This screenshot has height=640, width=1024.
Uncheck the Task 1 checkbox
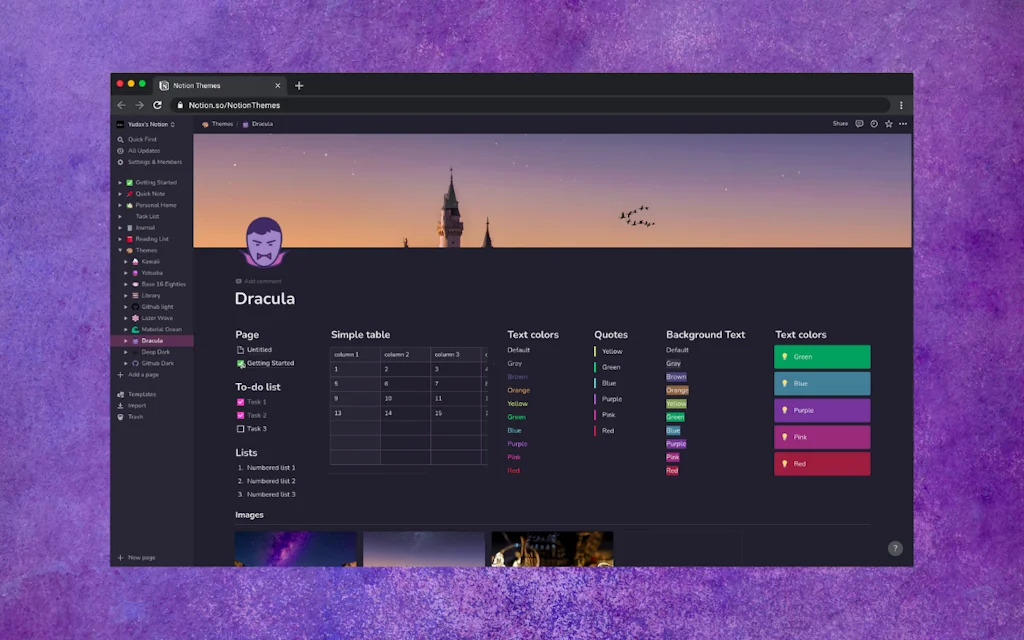[x=240, y=402]
